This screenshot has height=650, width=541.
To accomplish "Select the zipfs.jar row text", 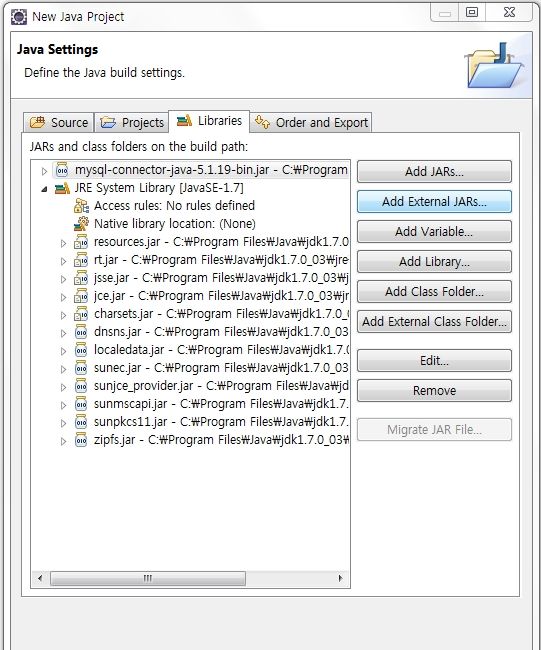I will click(x=221, y=440).
